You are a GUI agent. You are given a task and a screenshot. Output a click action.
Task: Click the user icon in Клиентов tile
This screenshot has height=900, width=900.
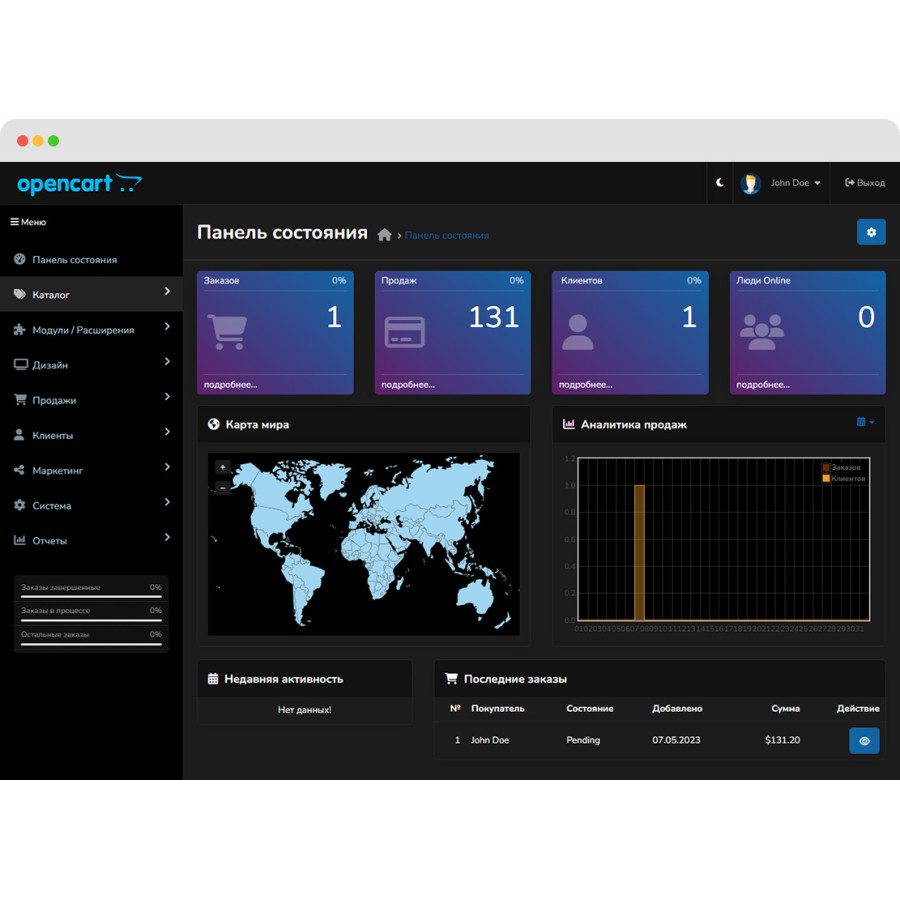point(577,332)
